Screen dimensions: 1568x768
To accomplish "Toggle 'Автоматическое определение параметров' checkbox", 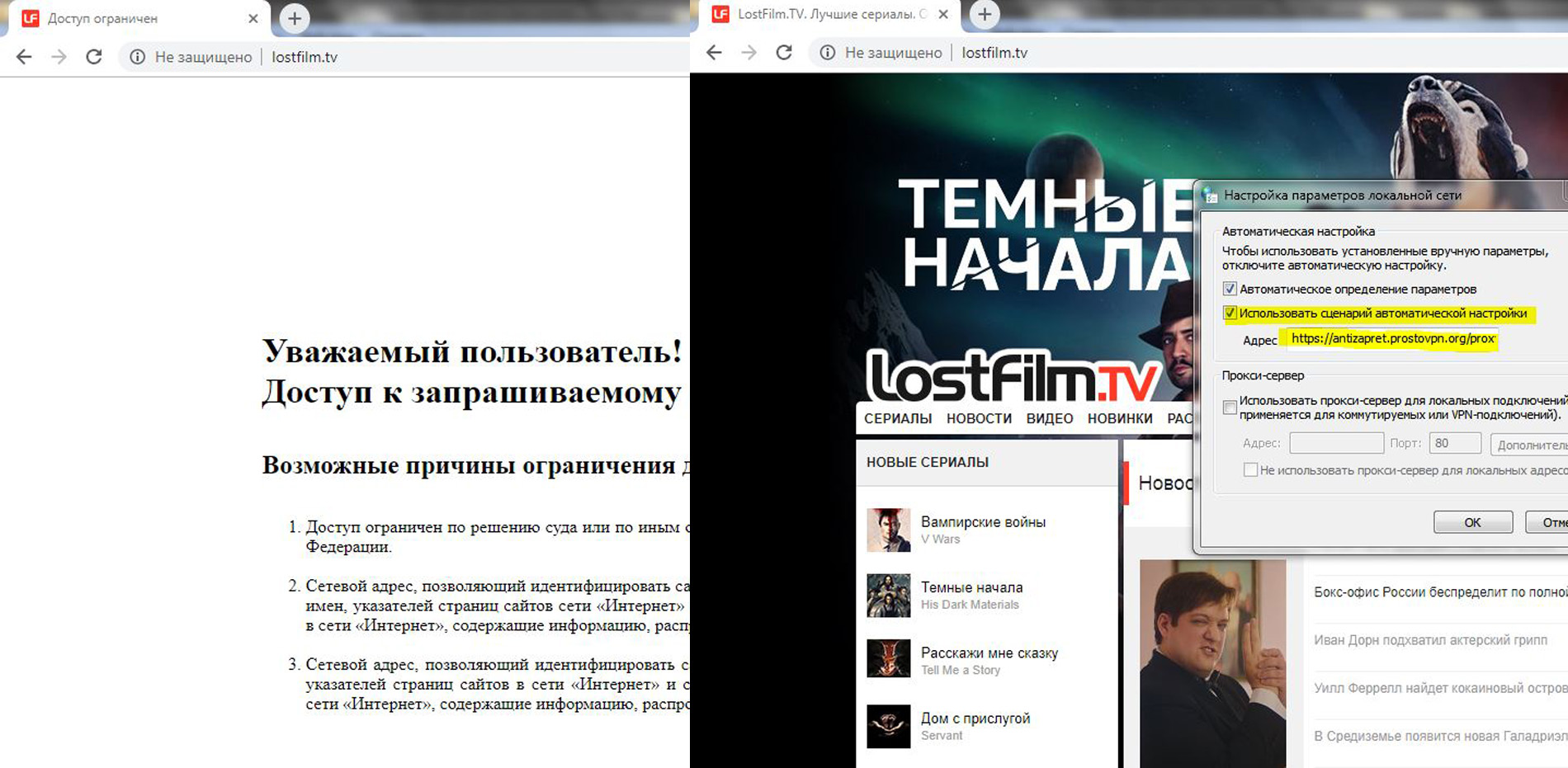I will coord(1230,289).
